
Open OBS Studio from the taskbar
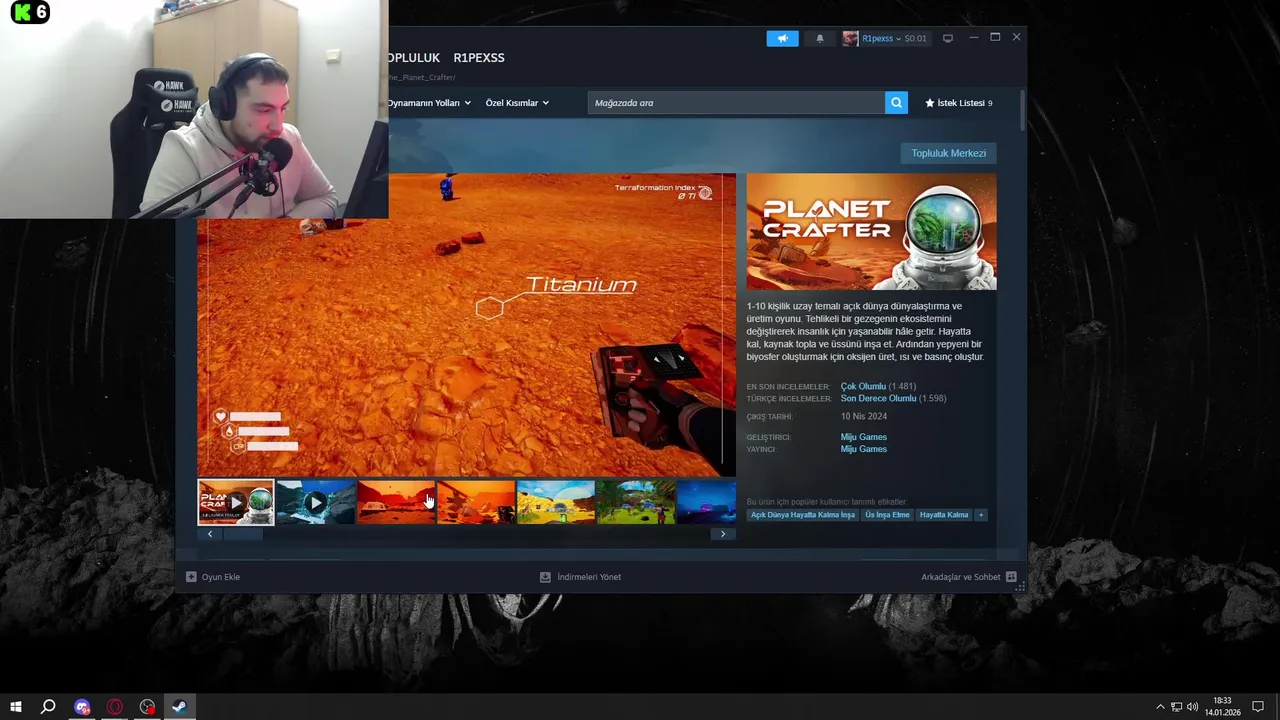pos(148,707)
